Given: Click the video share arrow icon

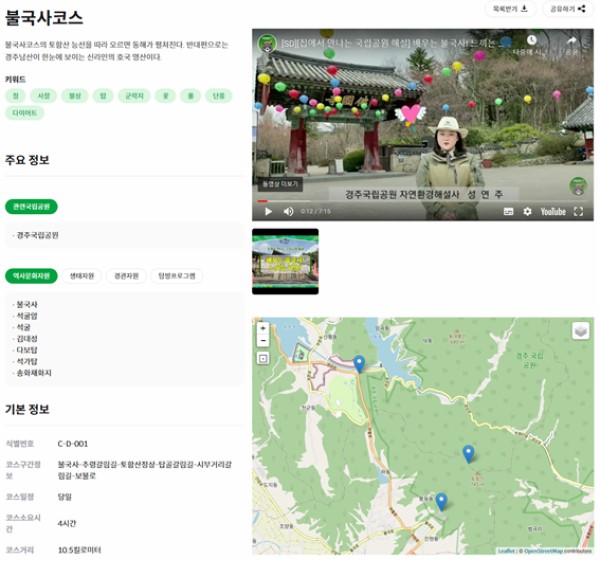Looking at the screenshot, I should click(571, 41).
